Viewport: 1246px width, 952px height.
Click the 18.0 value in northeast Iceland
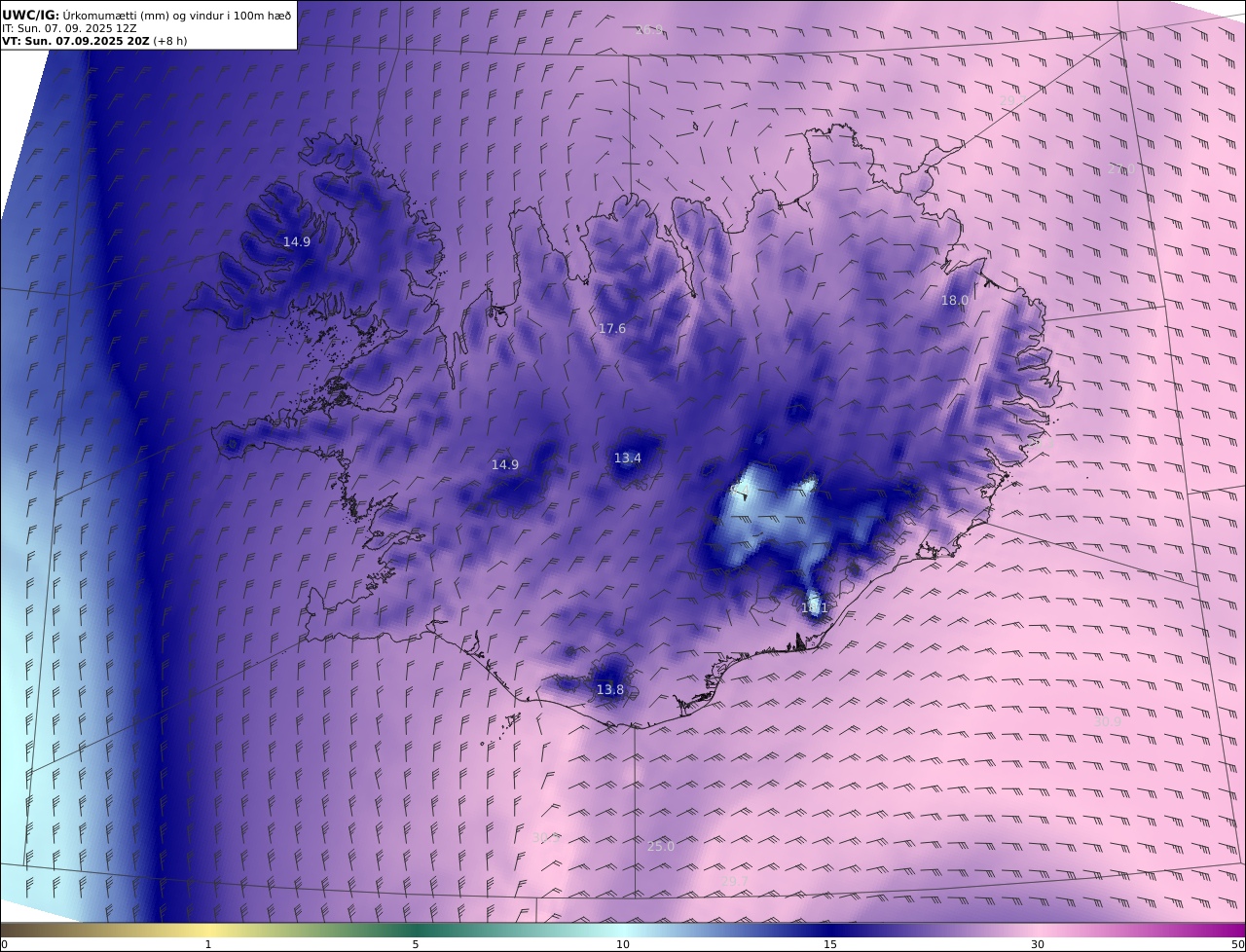click(x=955, y=301)
